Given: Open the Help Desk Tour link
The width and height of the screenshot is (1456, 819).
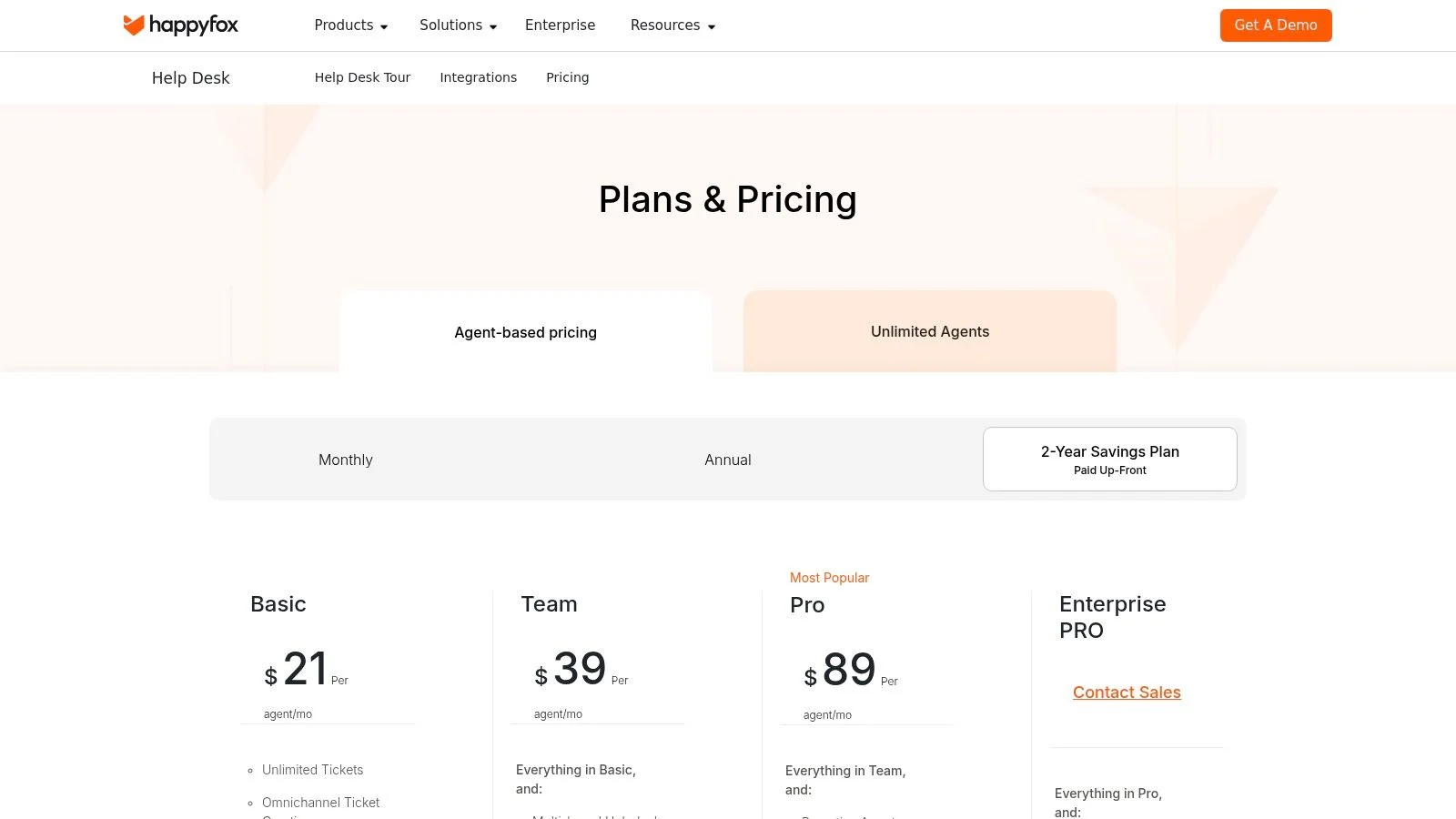Looking at the screenshot, I should pyautogui.click(x=362, y=77).
